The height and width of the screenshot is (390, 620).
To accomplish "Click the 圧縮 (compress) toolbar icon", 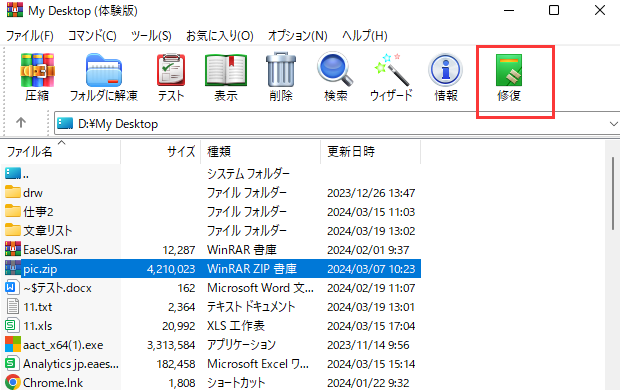I will (38, 70).
